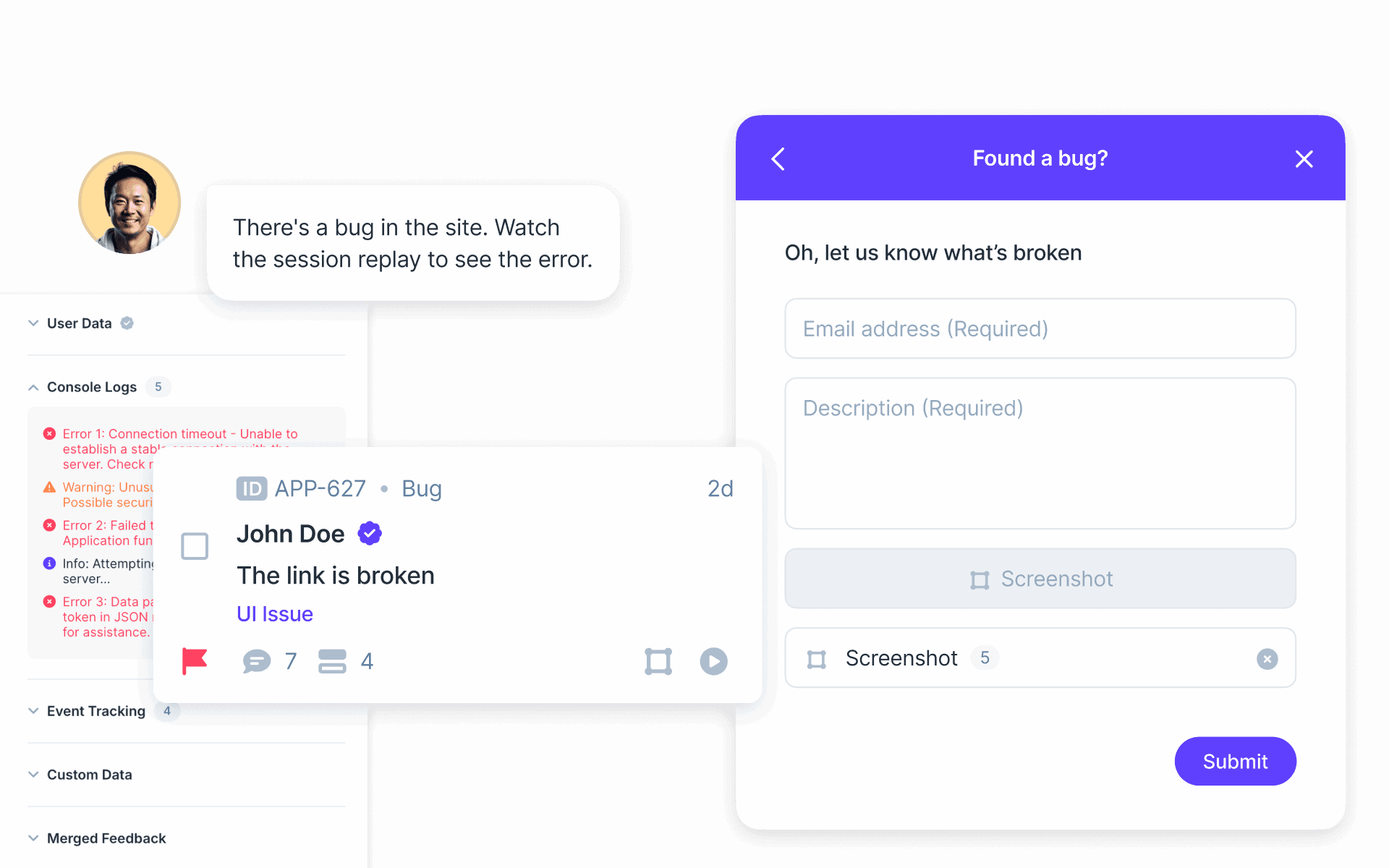Click the stacked cards icon showing 4
This screenshot has height=868, width=1389.
(332, 661)
